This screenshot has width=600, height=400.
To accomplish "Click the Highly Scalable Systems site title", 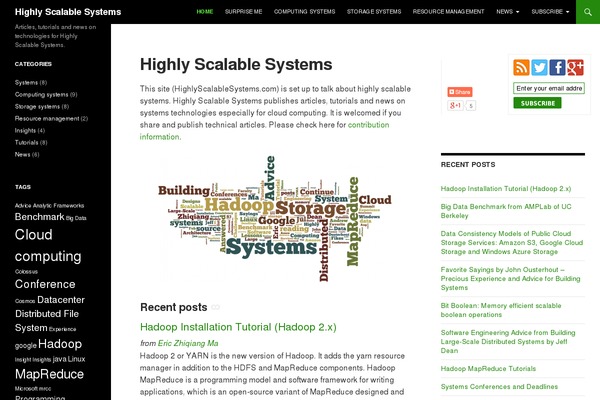I will pos(68,12).
